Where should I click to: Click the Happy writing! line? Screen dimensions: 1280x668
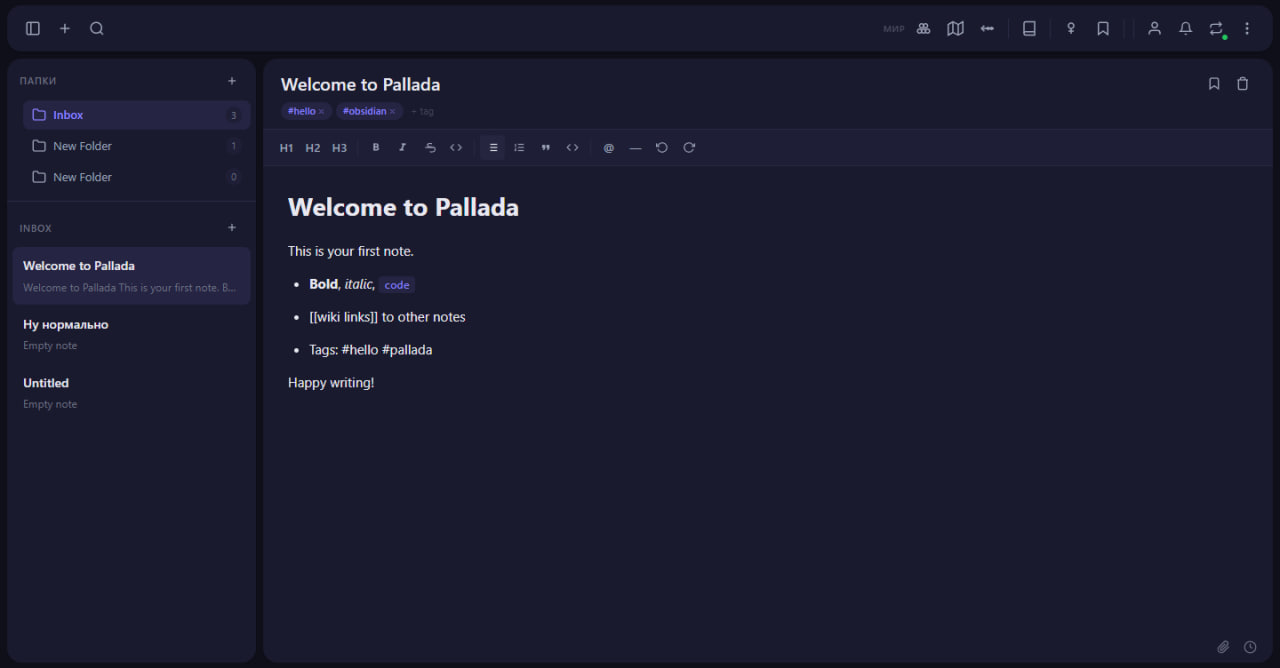331,383
